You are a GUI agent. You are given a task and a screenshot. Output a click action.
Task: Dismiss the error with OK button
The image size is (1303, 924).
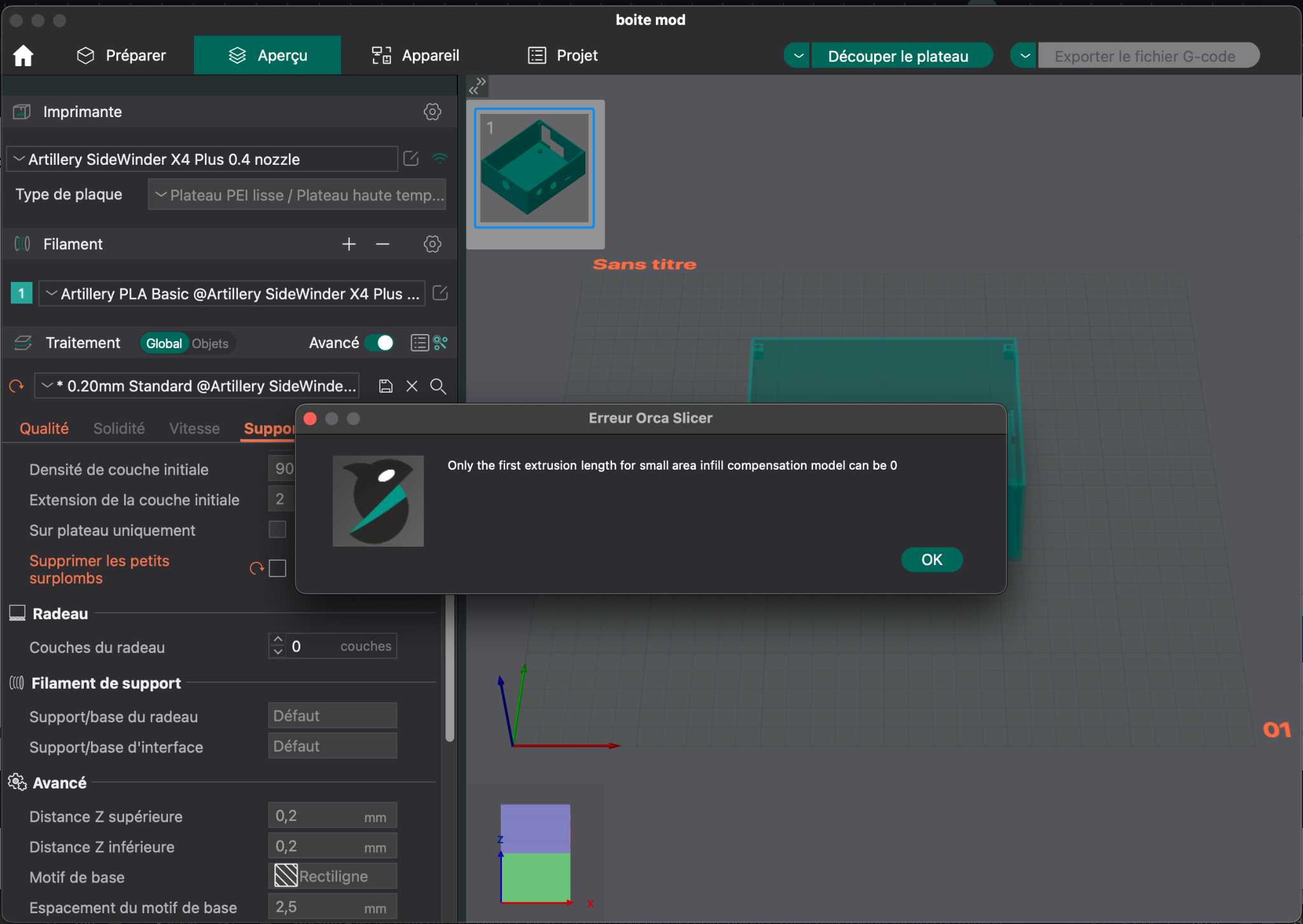click(x=931, y=560)
